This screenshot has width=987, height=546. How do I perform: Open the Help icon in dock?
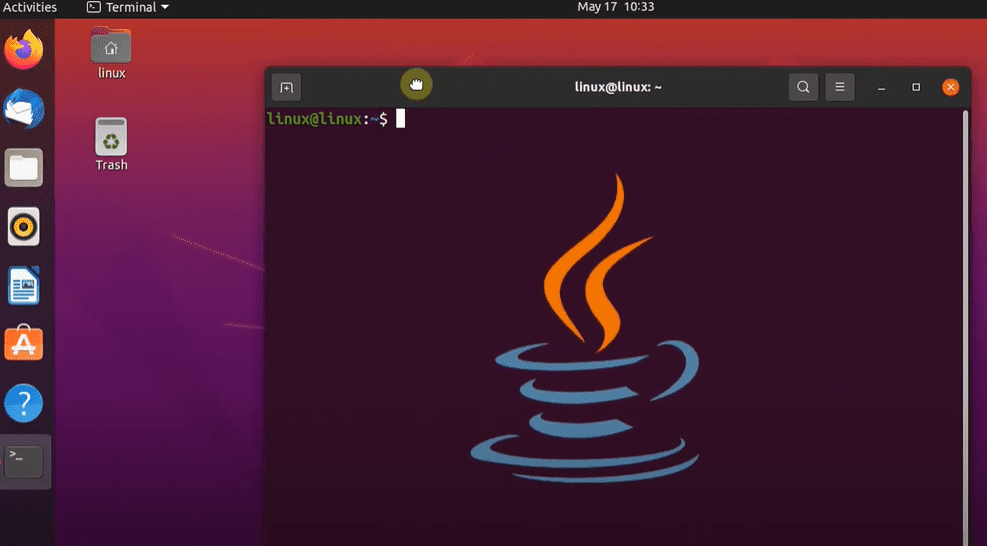tap(24, 404)
